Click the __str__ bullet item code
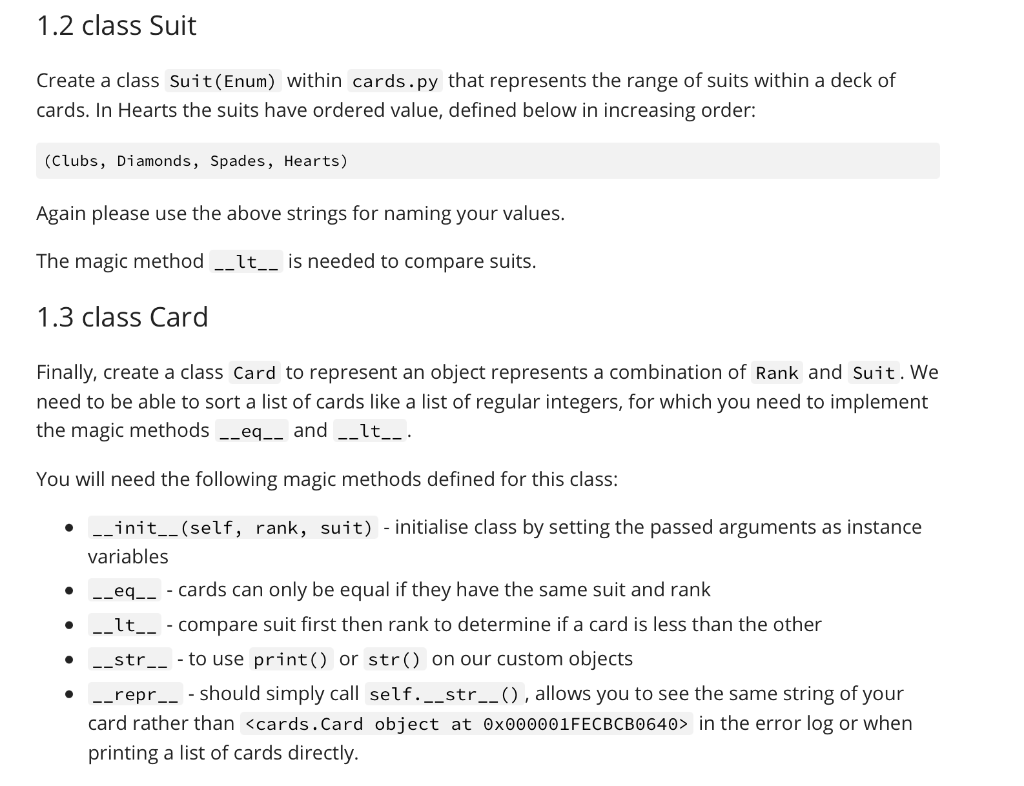Screen dimensions: 1024x786 [130, 659]
